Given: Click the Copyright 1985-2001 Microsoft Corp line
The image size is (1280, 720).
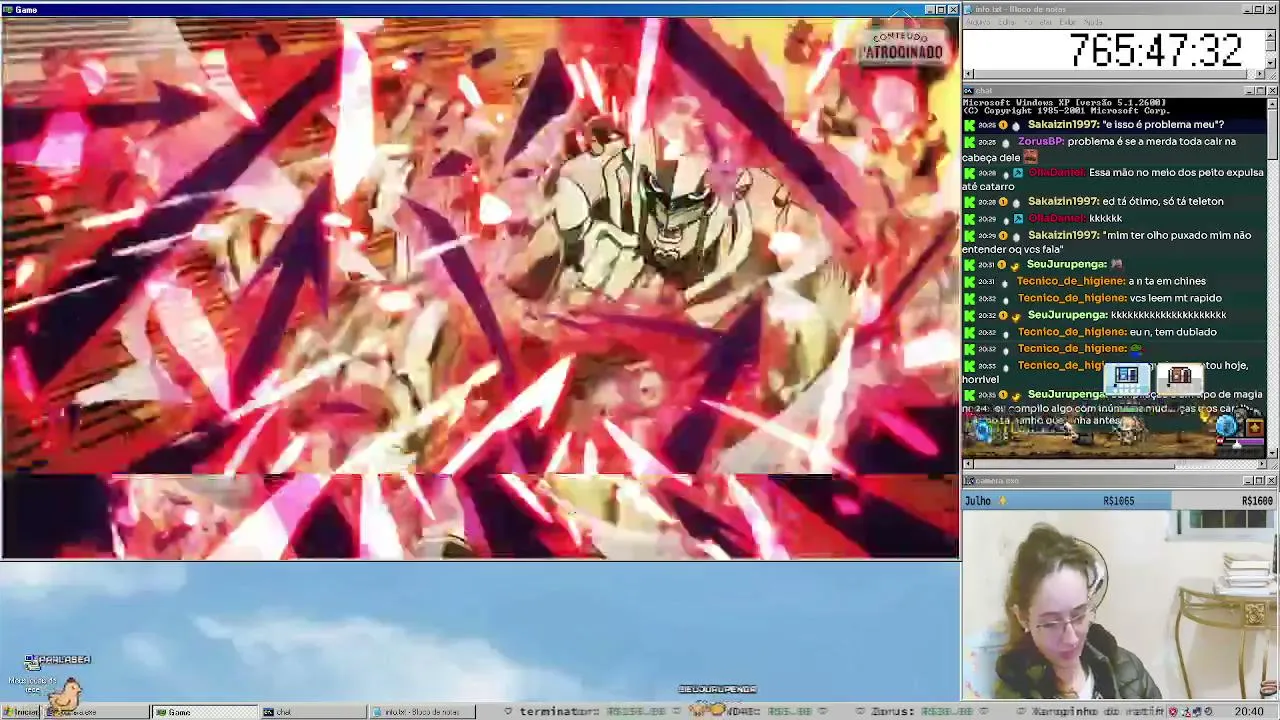Looking at the screenshot, I should tap(1065, 111).
